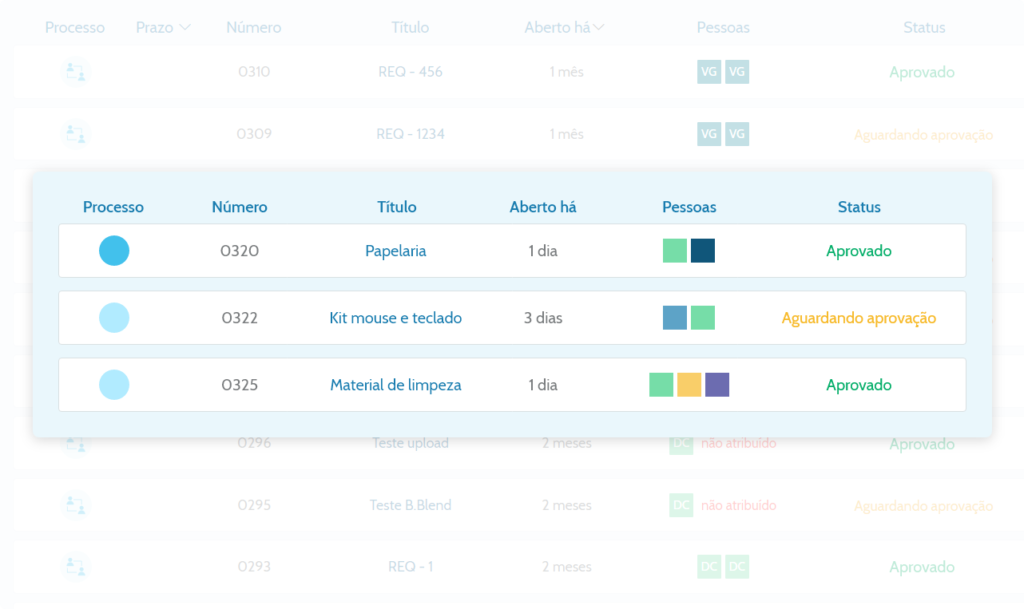
Task: Click the green person swatch in Papelaria row
Action: pyautogui.click(x=675, y=251)
